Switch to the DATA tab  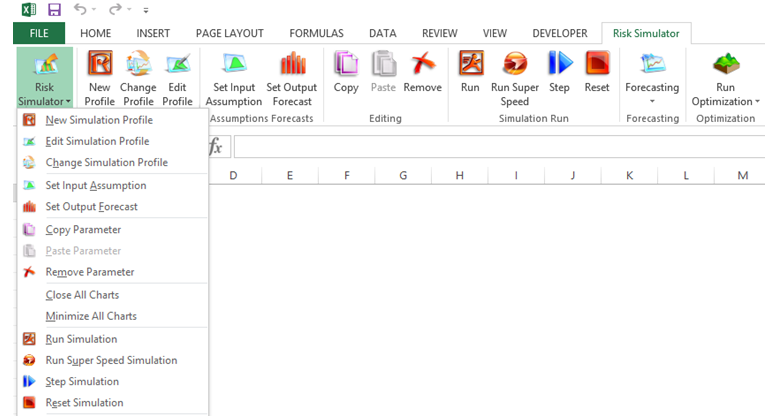(x=383, y=33)
